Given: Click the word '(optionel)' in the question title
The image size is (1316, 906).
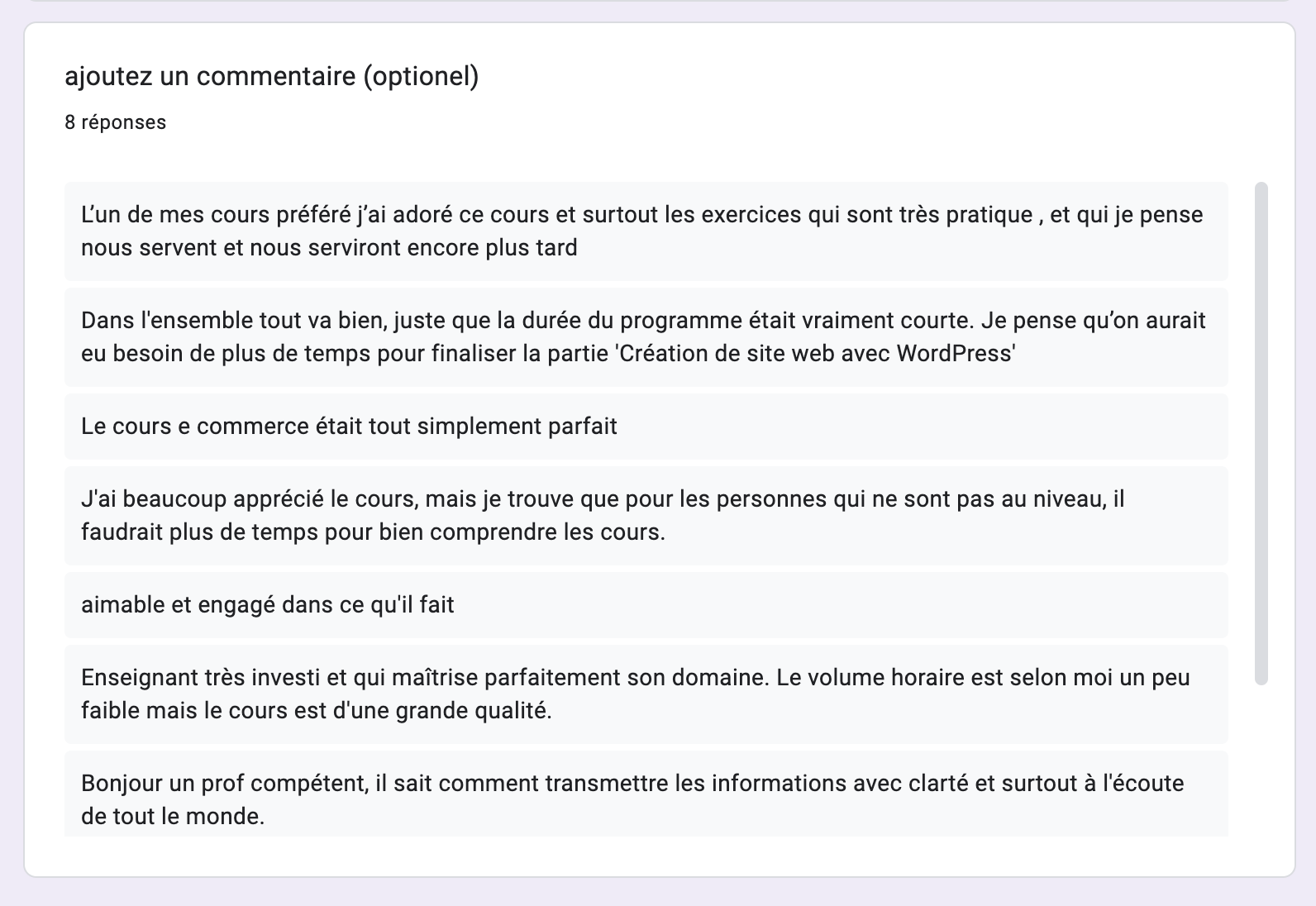Looking at the screenshot, I should (x=421, y=76).
